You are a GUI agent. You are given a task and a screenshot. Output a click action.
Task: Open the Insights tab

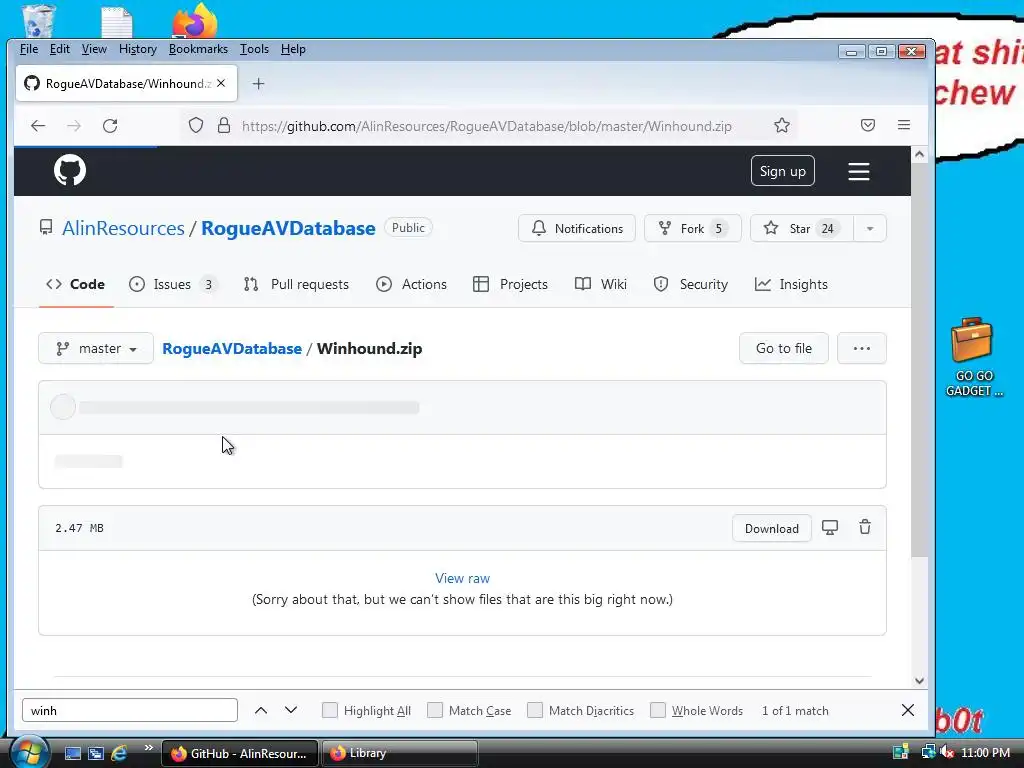pyautogui.click(x=791, y=284)
